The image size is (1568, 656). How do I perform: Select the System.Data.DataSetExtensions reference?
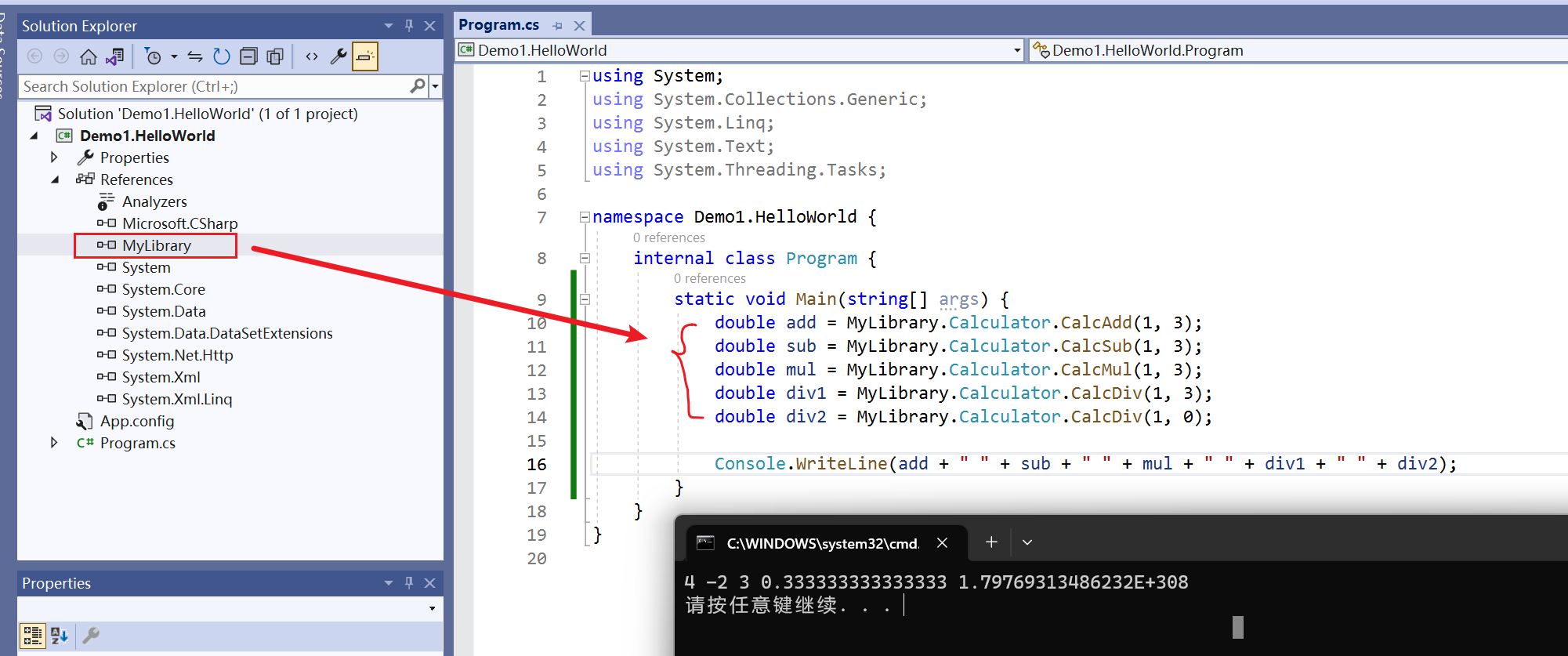click(227, 333)
